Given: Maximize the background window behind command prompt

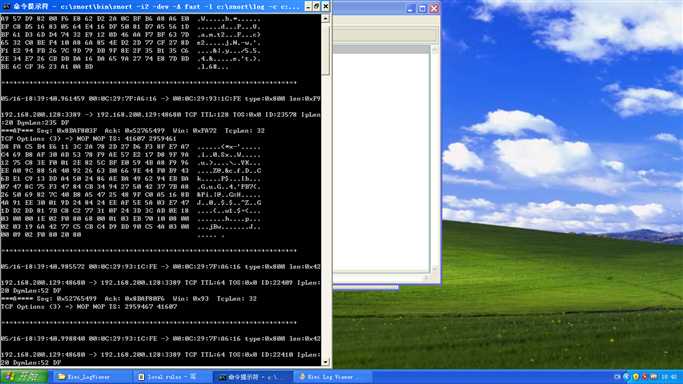Looking at the screenshot, I should click(x=422, y=8).
